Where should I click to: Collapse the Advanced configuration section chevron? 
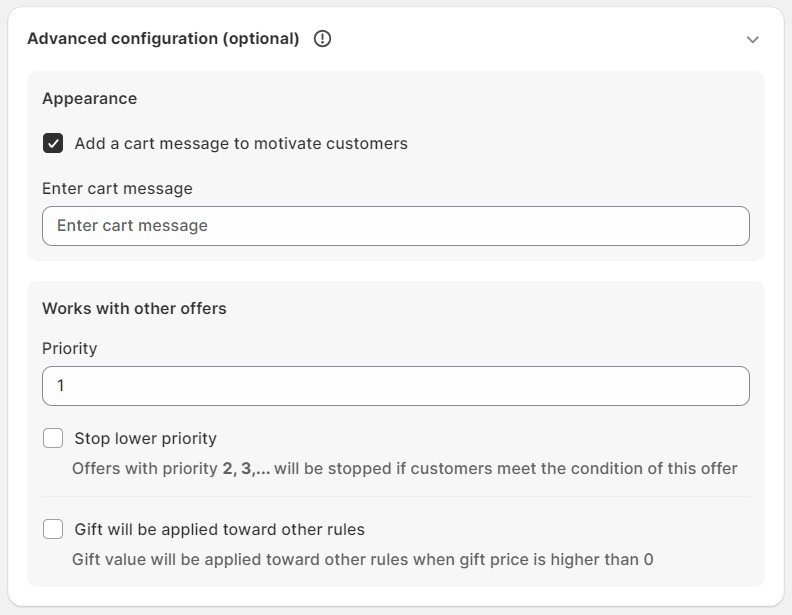[753, 39]
